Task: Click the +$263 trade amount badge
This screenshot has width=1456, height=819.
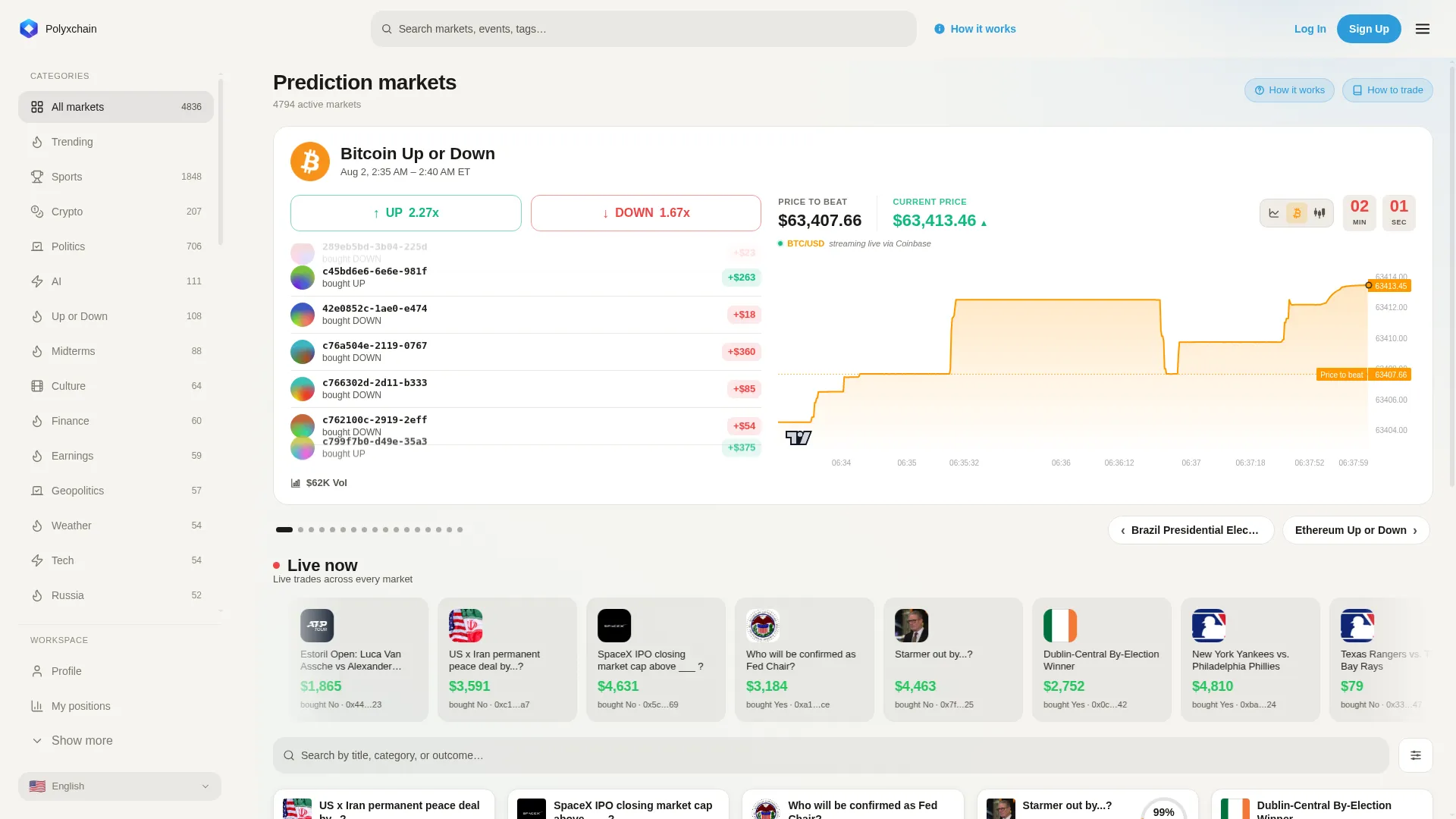Action: click(x=742, y=278)
